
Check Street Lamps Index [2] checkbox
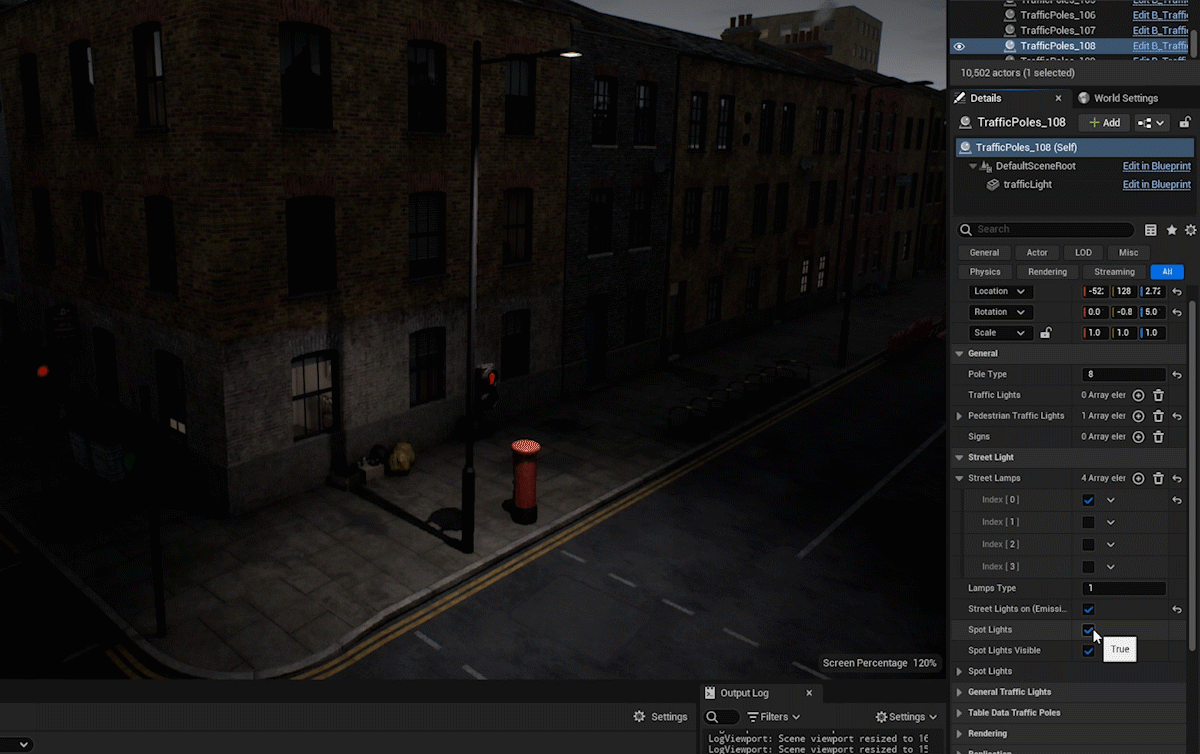(1088, 544)
